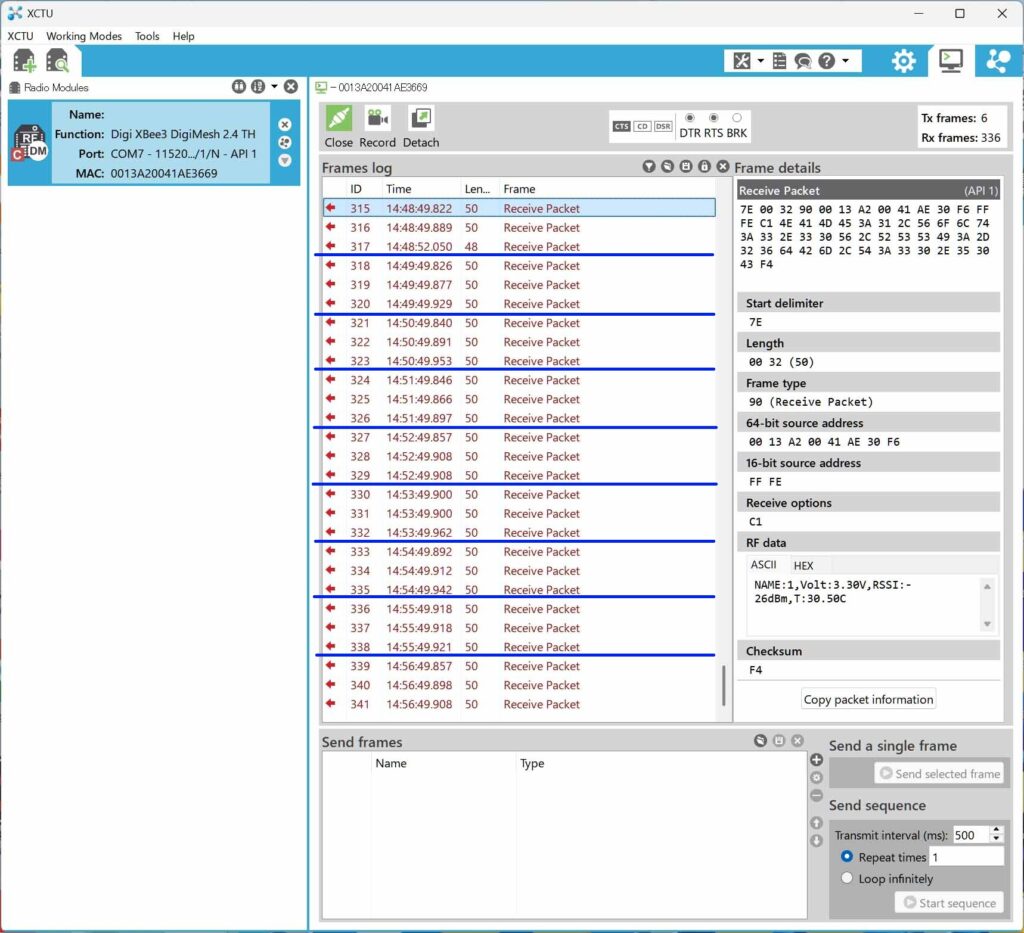Close the serial connection with the Close button
This screenshot has width=1024, height=933.
[338, 127]
